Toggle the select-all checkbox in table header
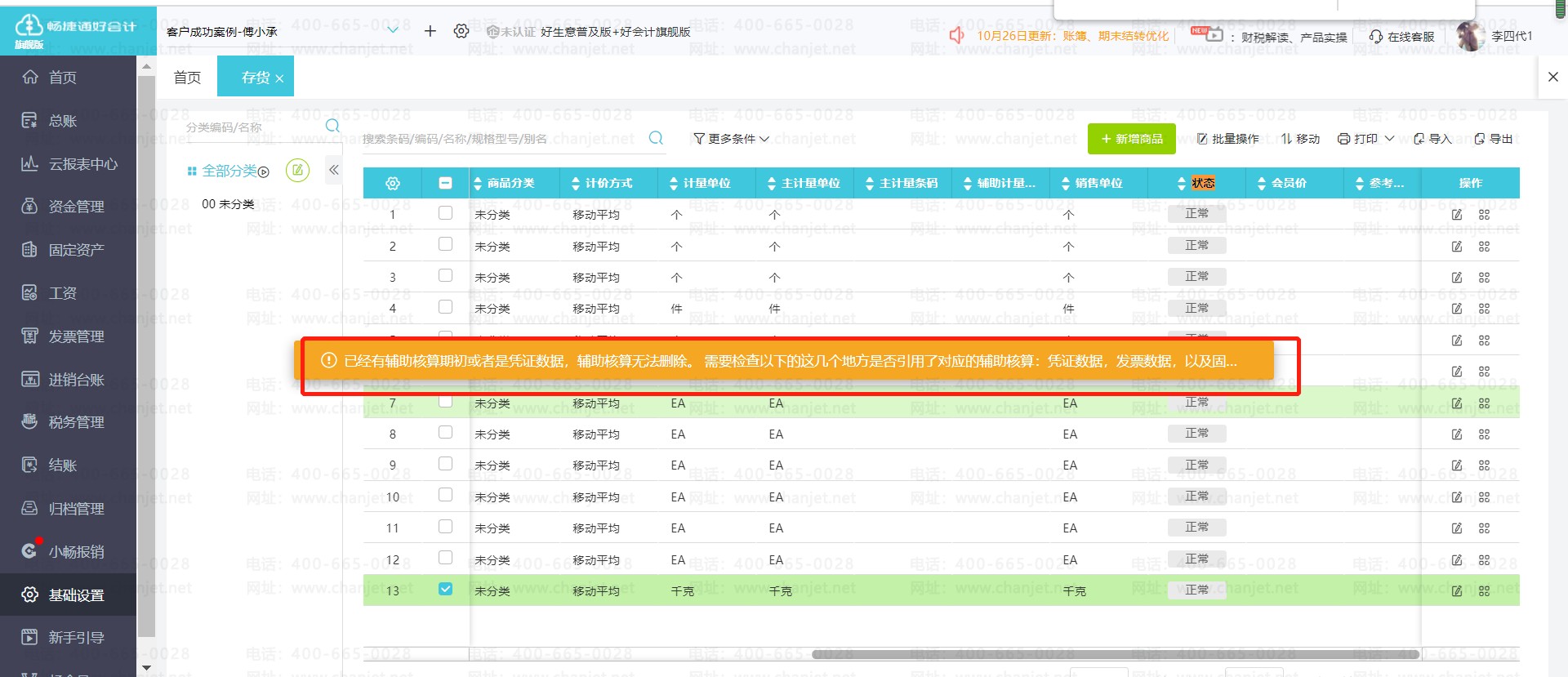The height and width of the screenshot is (677, 1568). pos(445,184)
